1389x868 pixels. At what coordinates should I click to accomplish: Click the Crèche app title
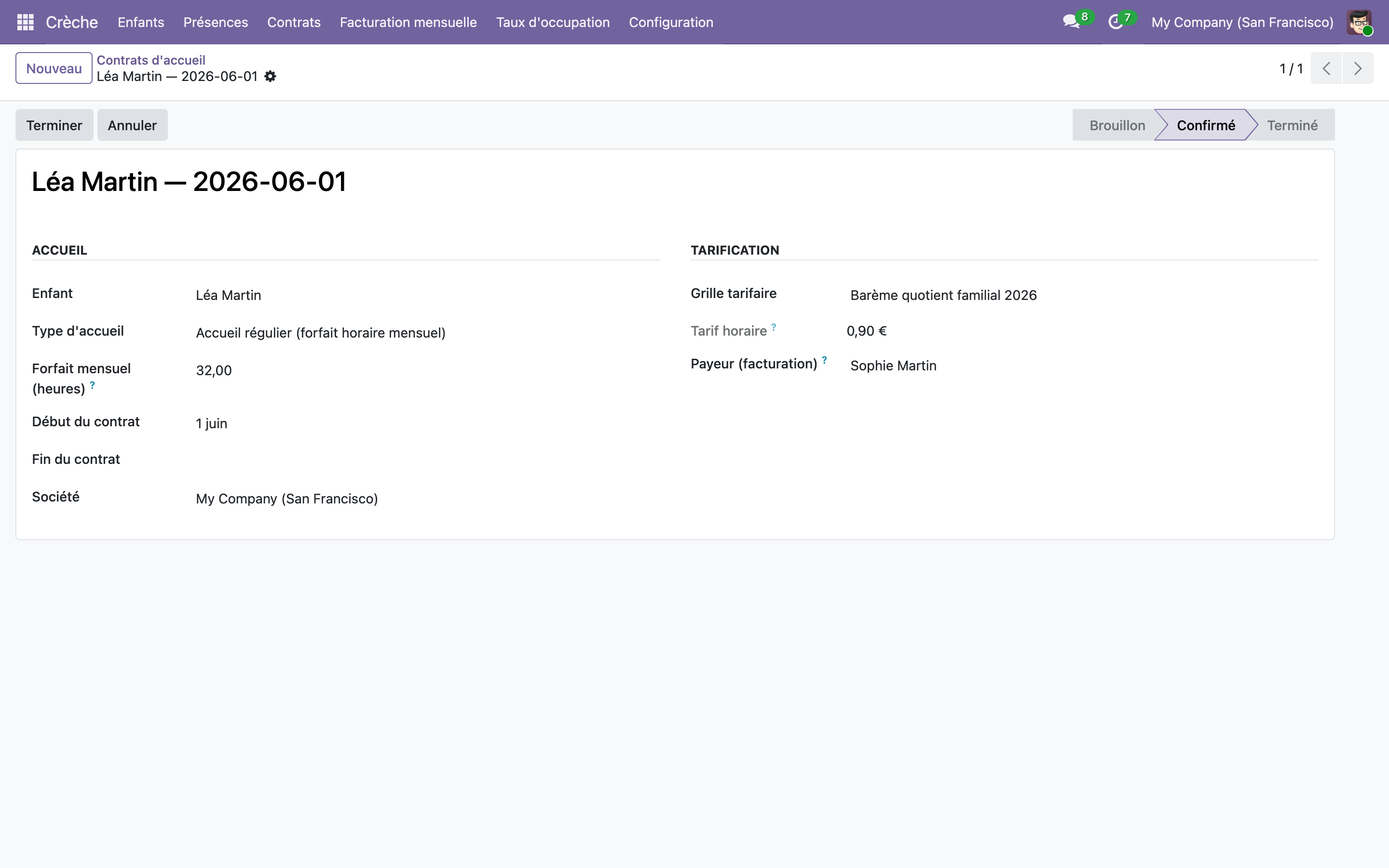point(72,22)
